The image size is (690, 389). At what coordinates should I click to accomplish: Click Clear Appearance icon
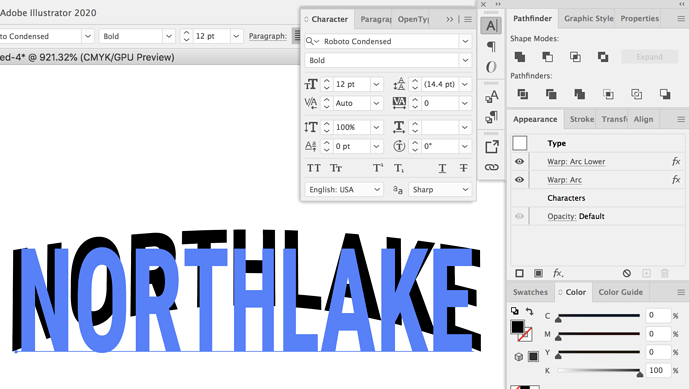point(627,273)
